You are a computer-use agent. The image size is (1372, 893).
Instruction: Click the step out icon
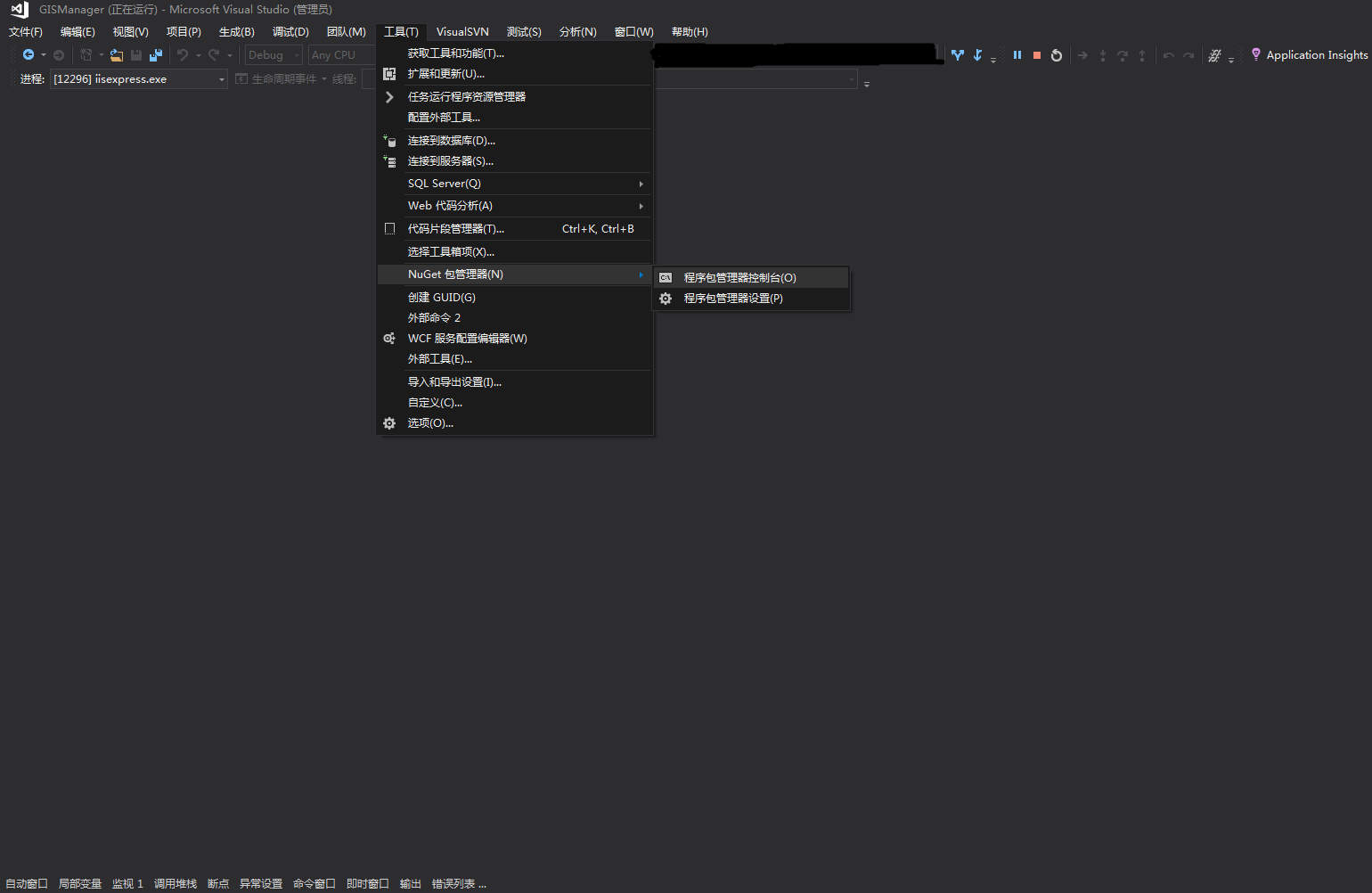[x=1142, y=55]
